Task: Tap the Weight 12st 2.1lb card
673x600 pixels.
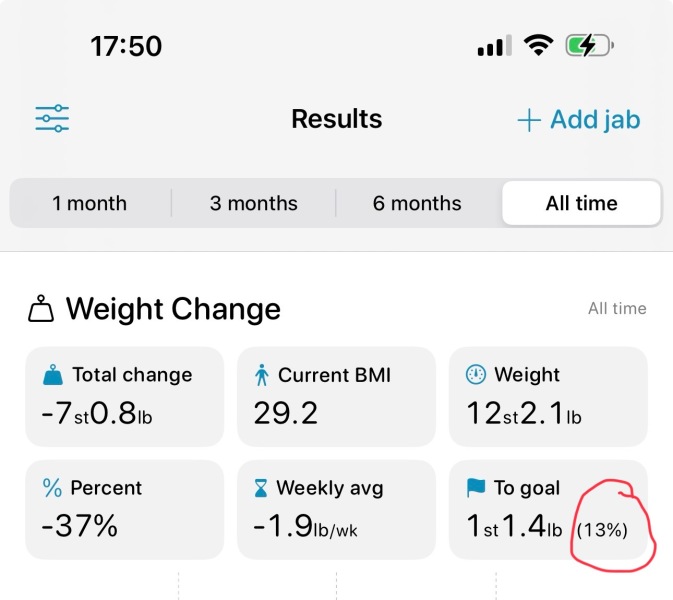Action: pos(547,396)
